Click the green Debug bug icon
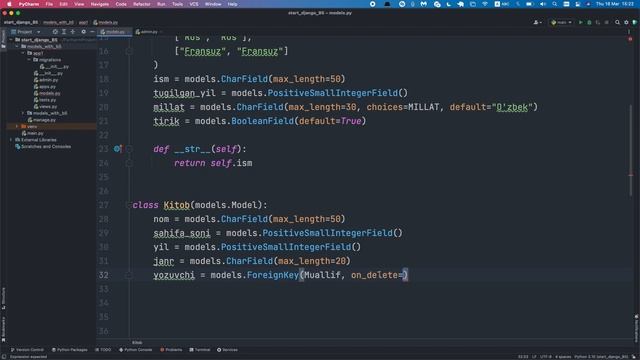The height and width of the screenshot is (360, 640). pyautogui.click(x=589, y=22)
